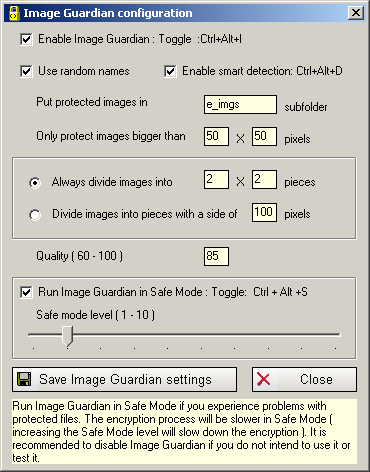The height and width of the screenshot is (472, 370).
Task: Uncheck Use random names
Action: pos(26,71)
